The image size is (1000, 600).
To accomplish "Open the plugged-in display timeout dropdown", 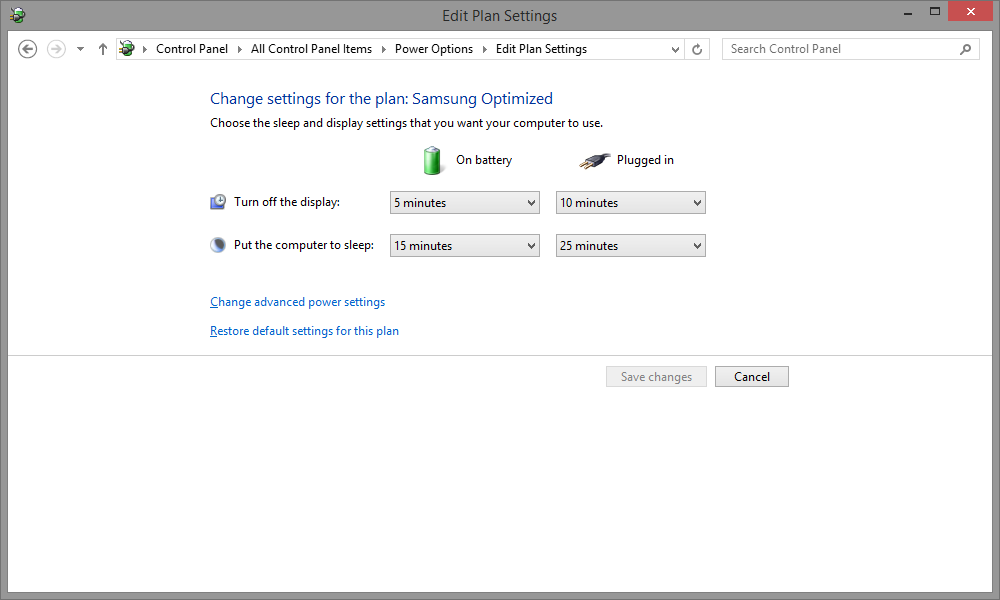I will pyautogui.click(x=631, y=203).
